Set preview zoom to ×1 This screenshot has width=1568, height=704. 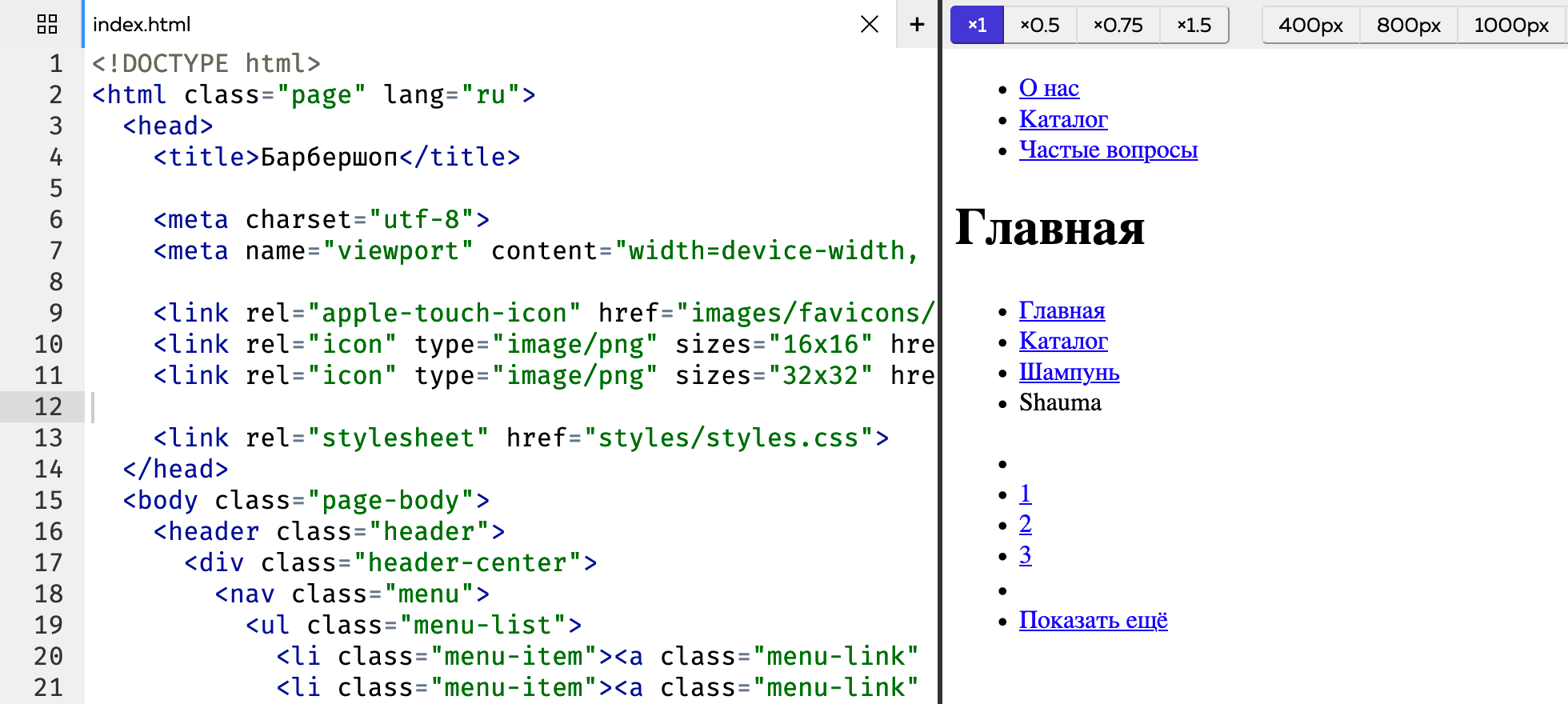[x=977, y=25]
